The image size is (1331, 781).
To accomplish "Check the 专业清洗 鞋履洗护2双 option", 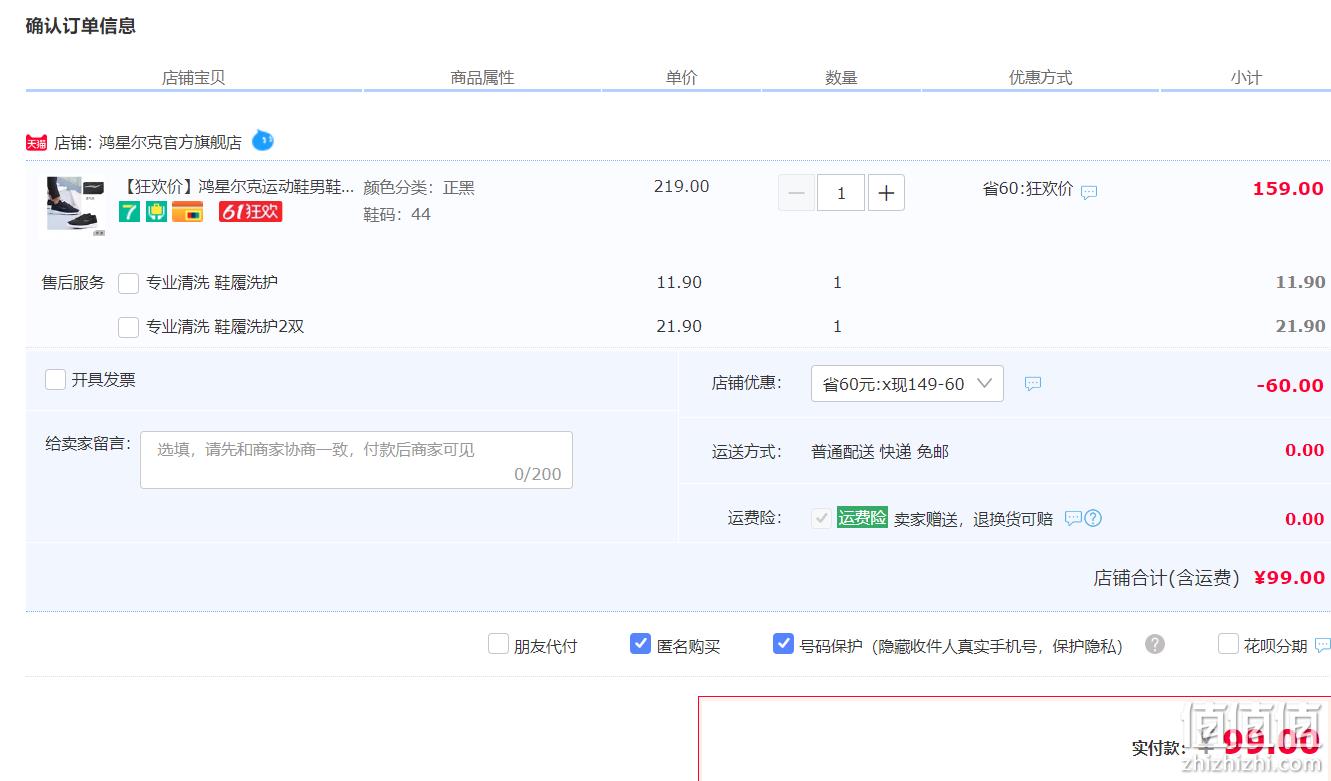I will tap(128, 327).
